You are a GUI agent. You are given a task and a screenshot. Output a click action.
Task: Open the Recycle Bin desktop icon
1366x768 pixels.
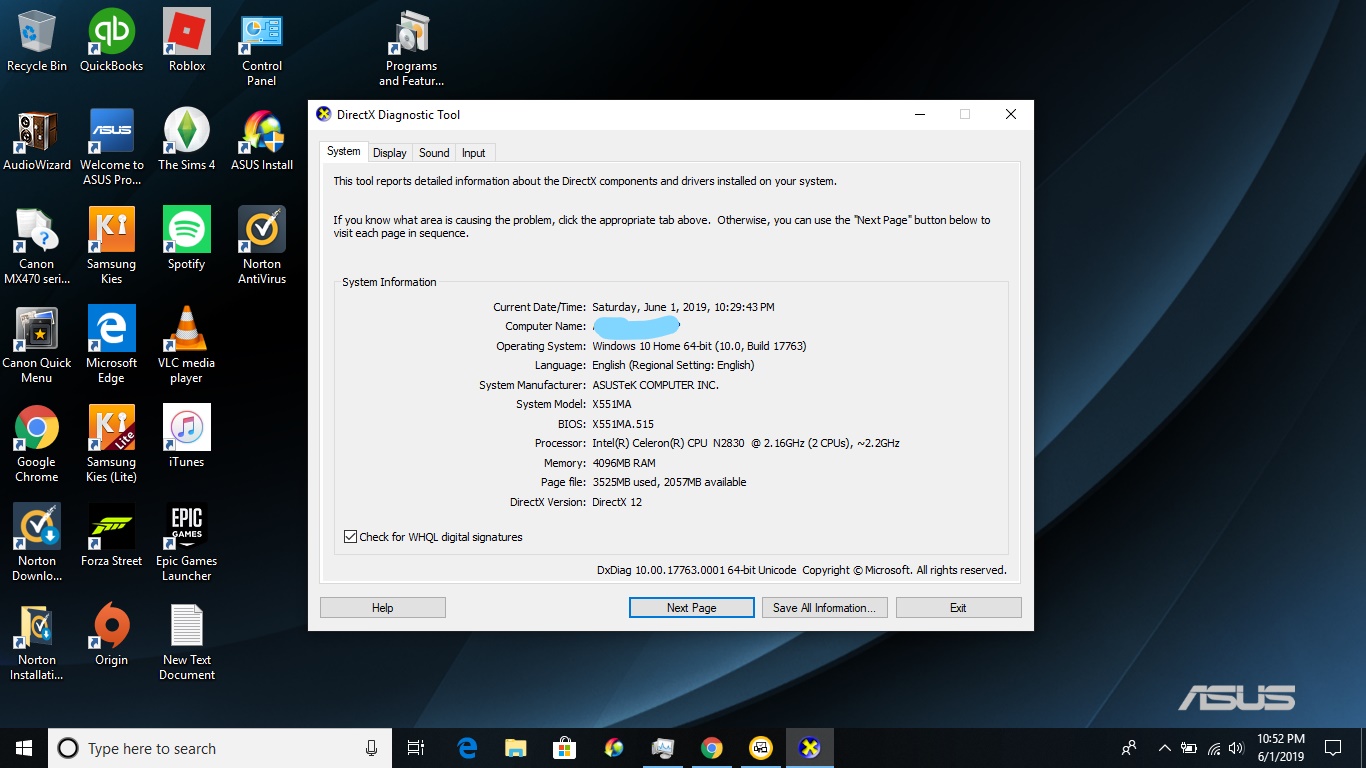(37, 41)
